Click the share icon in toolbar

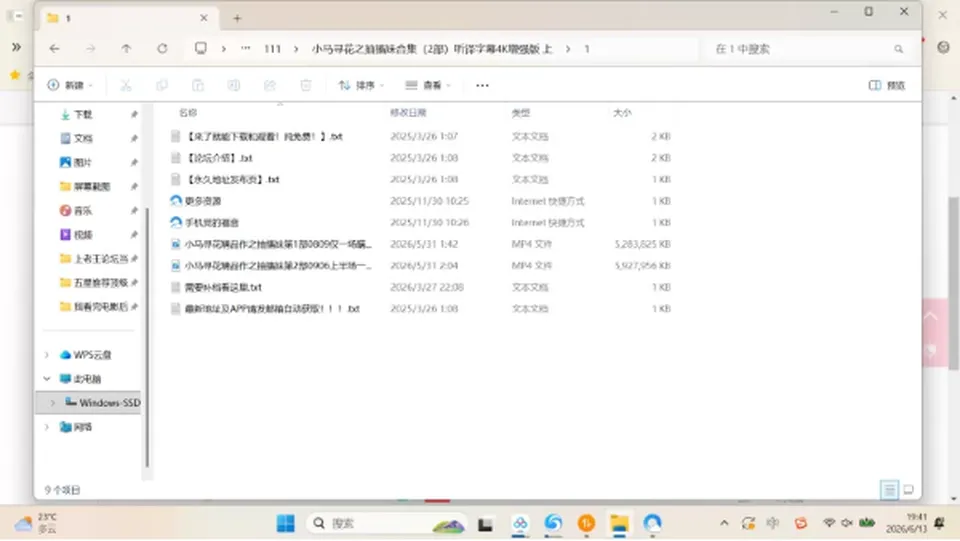coord(270,85)
